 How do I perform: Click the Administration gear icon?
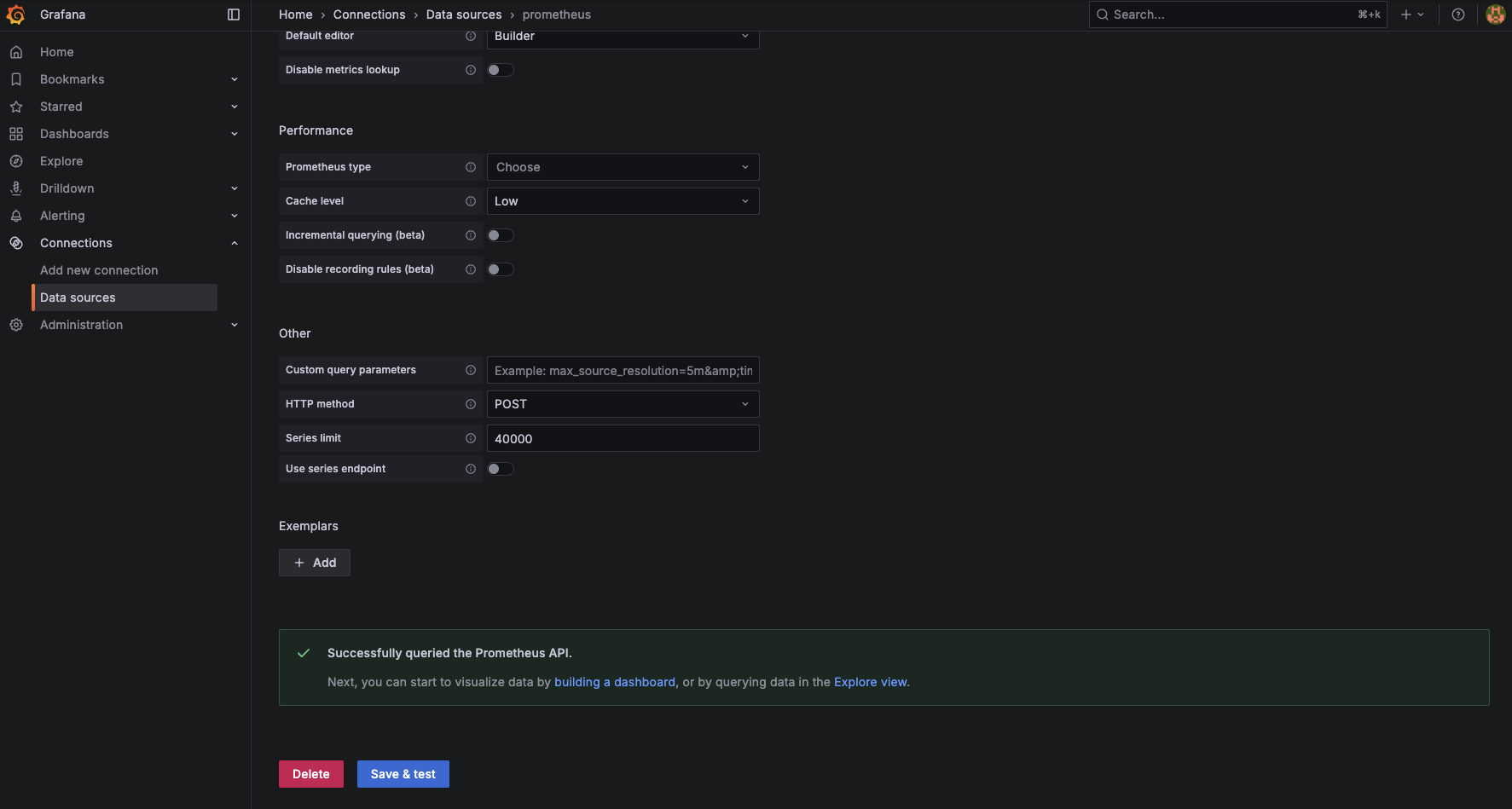[16, 325]
